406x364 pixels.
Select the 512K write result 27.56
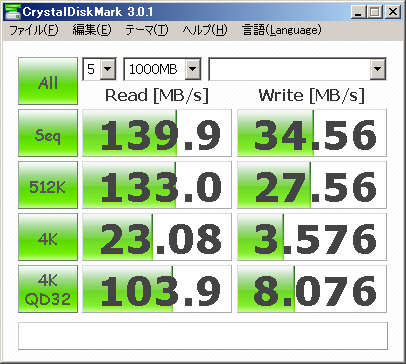(x=312, y=185)
